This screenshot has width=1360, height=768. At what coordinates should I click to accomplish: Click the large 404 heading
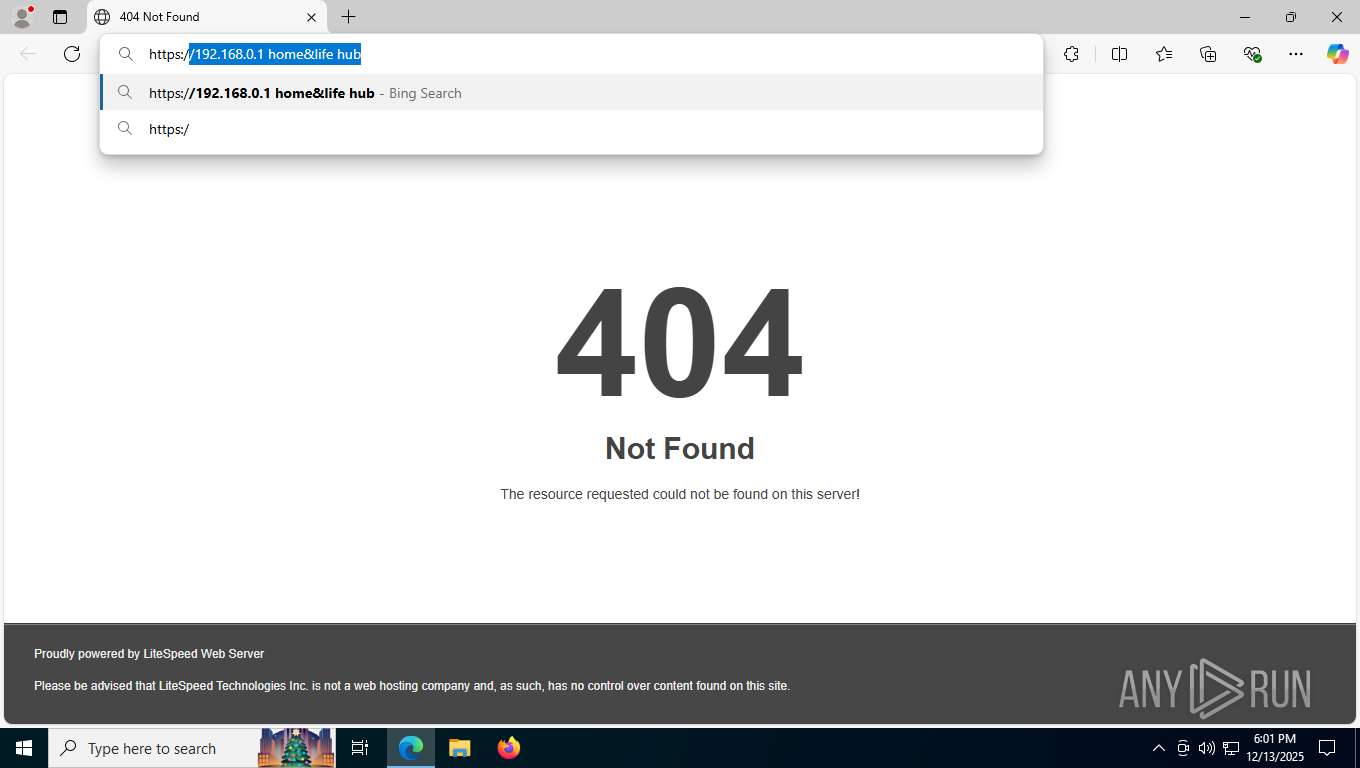(x=680, y=344)
